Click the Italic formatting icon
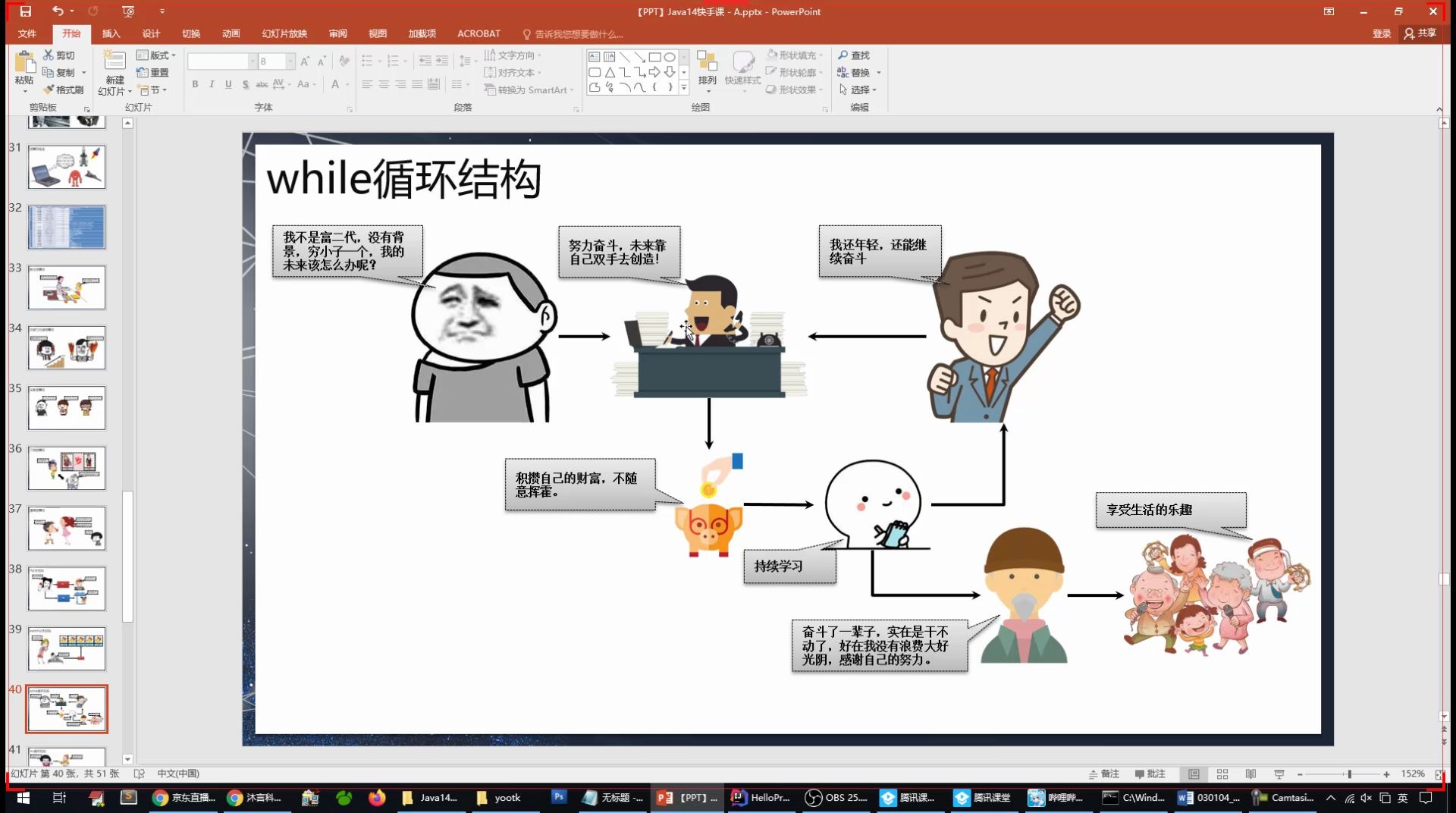 (x=212, y=85)
